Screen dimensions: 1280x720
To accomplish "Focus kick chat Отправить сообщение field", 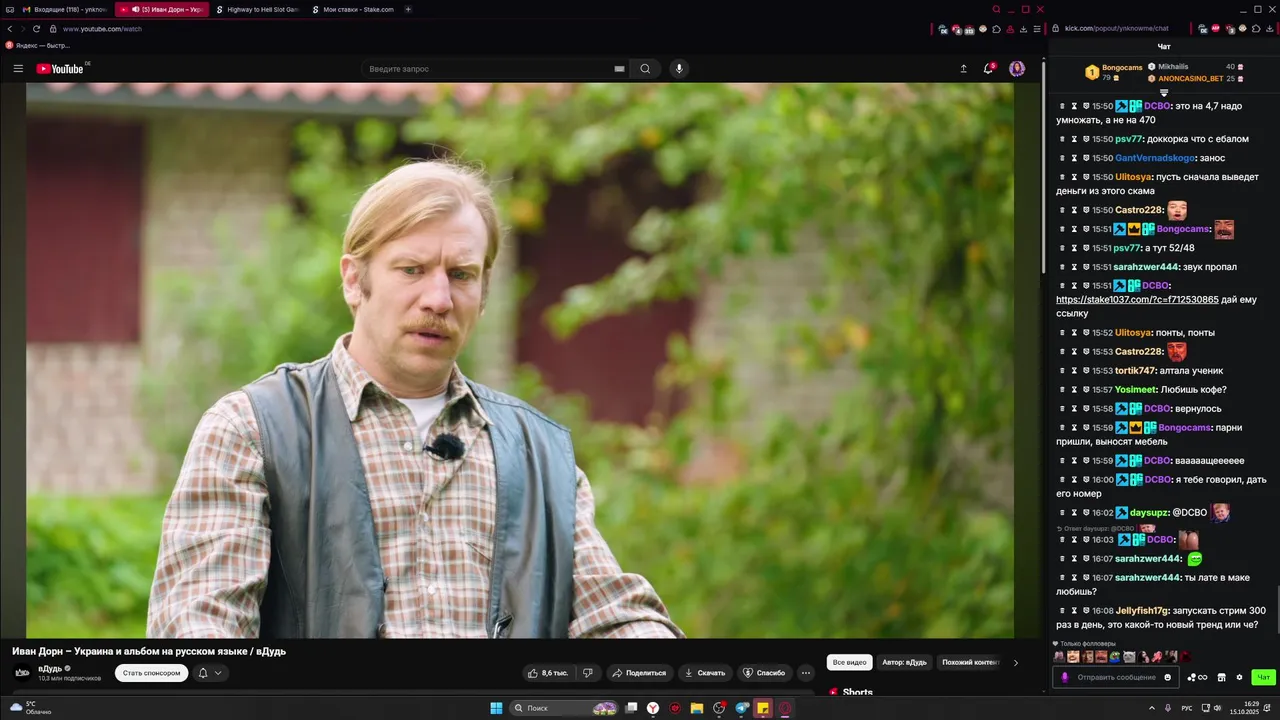I will pos(1115,677).
